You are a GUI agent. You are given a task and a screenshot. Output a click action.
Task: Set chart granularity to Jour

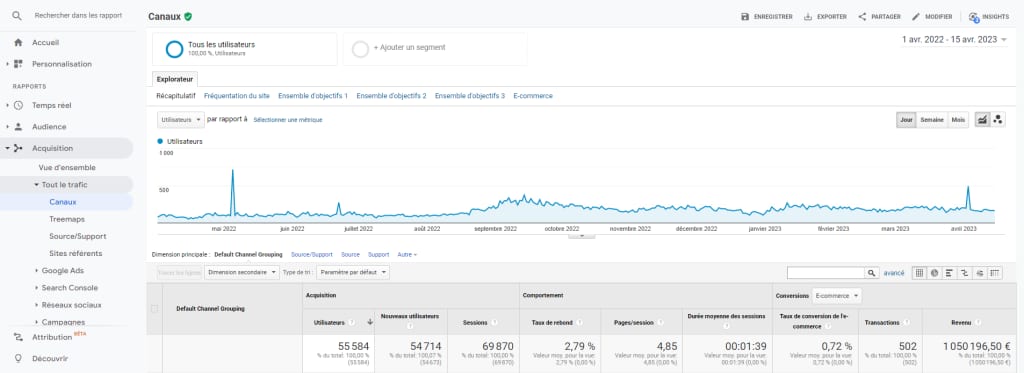pos(906,120)
